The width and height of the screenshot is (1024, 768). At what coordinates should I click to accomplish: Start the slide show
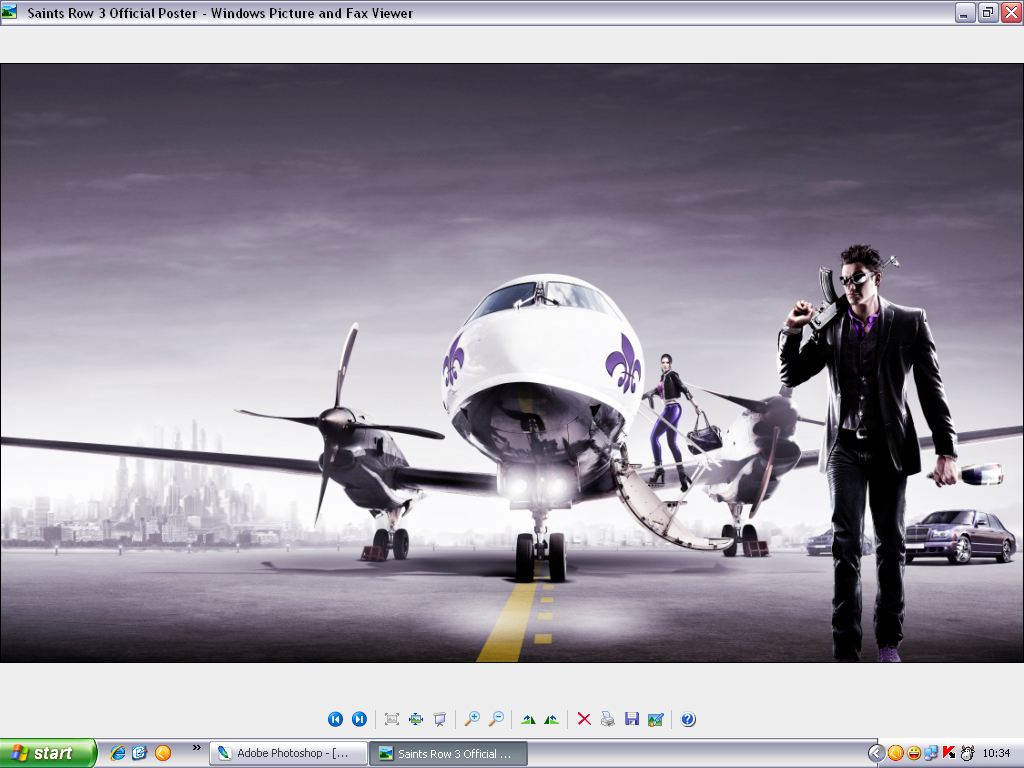[x=440, y=719]
